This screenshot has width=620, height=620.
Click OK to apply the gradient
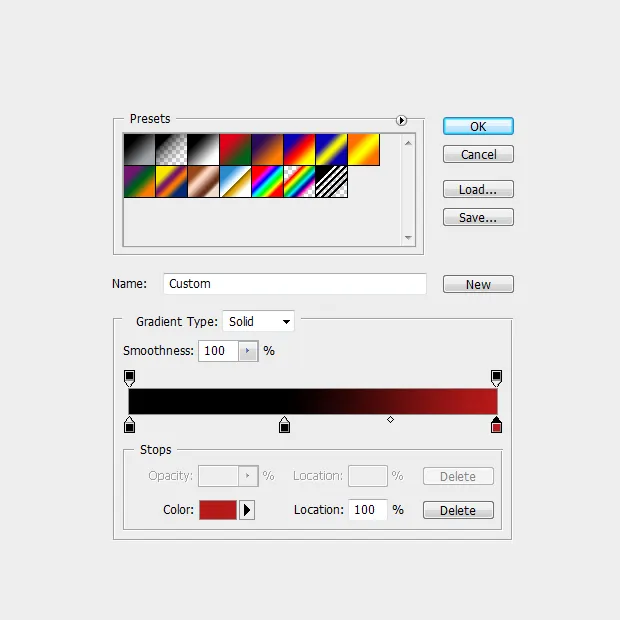478,127
